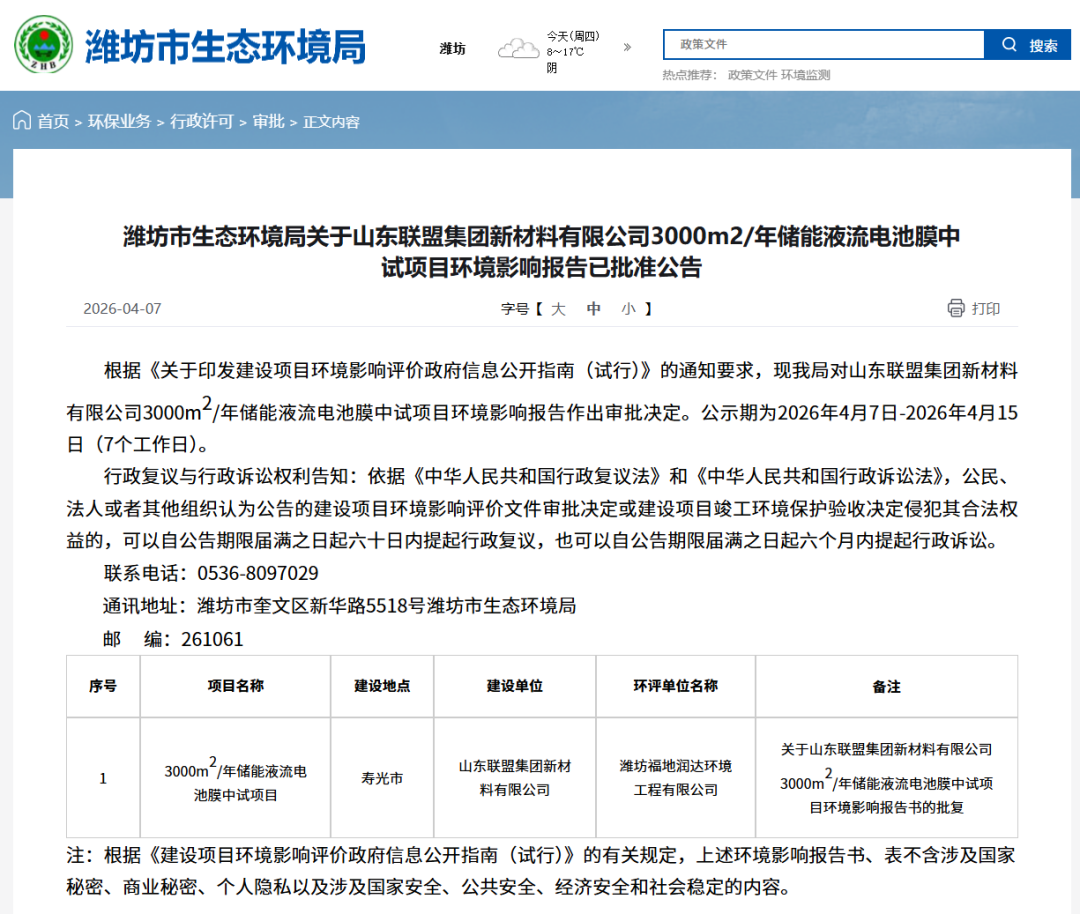Expand weather forecast double-chevron arrow

tap(627, 48)
